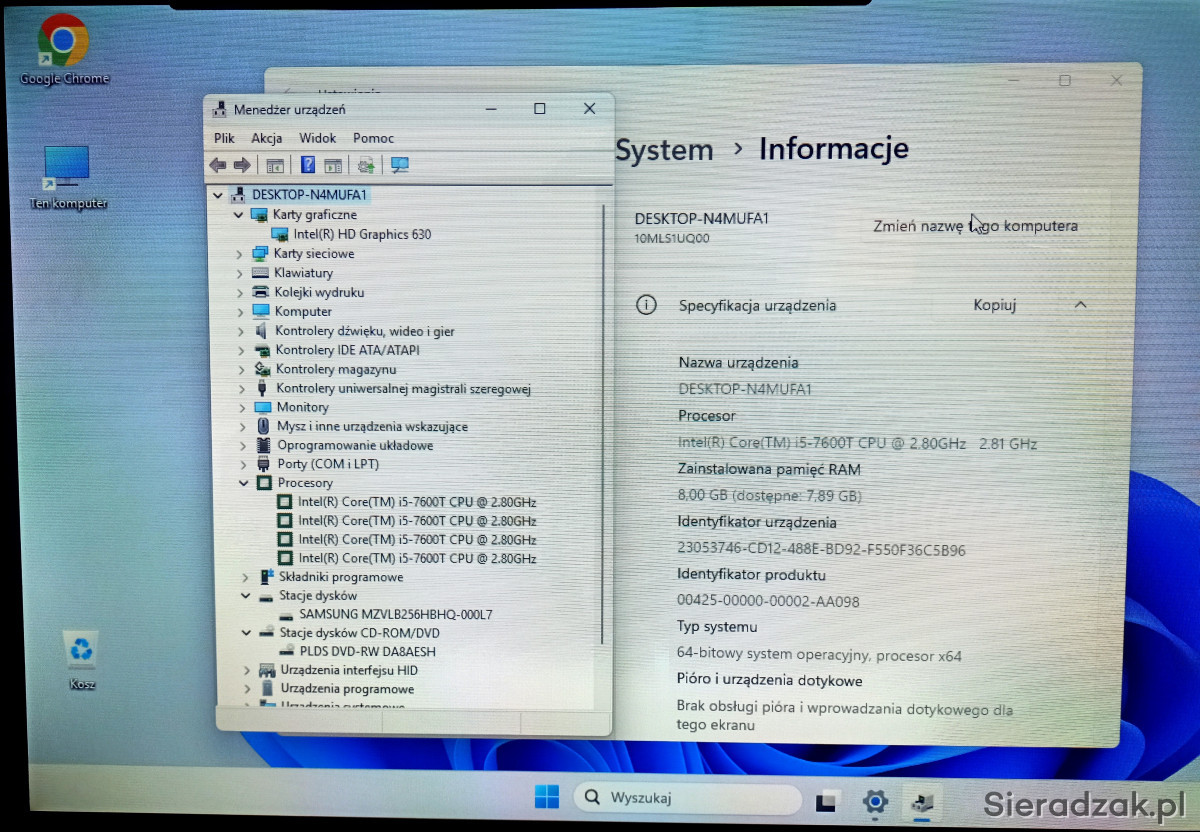The height and width of the screenshot is (832, 1200).
Task: Click Zmień nazwę tego komputera button
Action: coord(975,226)
